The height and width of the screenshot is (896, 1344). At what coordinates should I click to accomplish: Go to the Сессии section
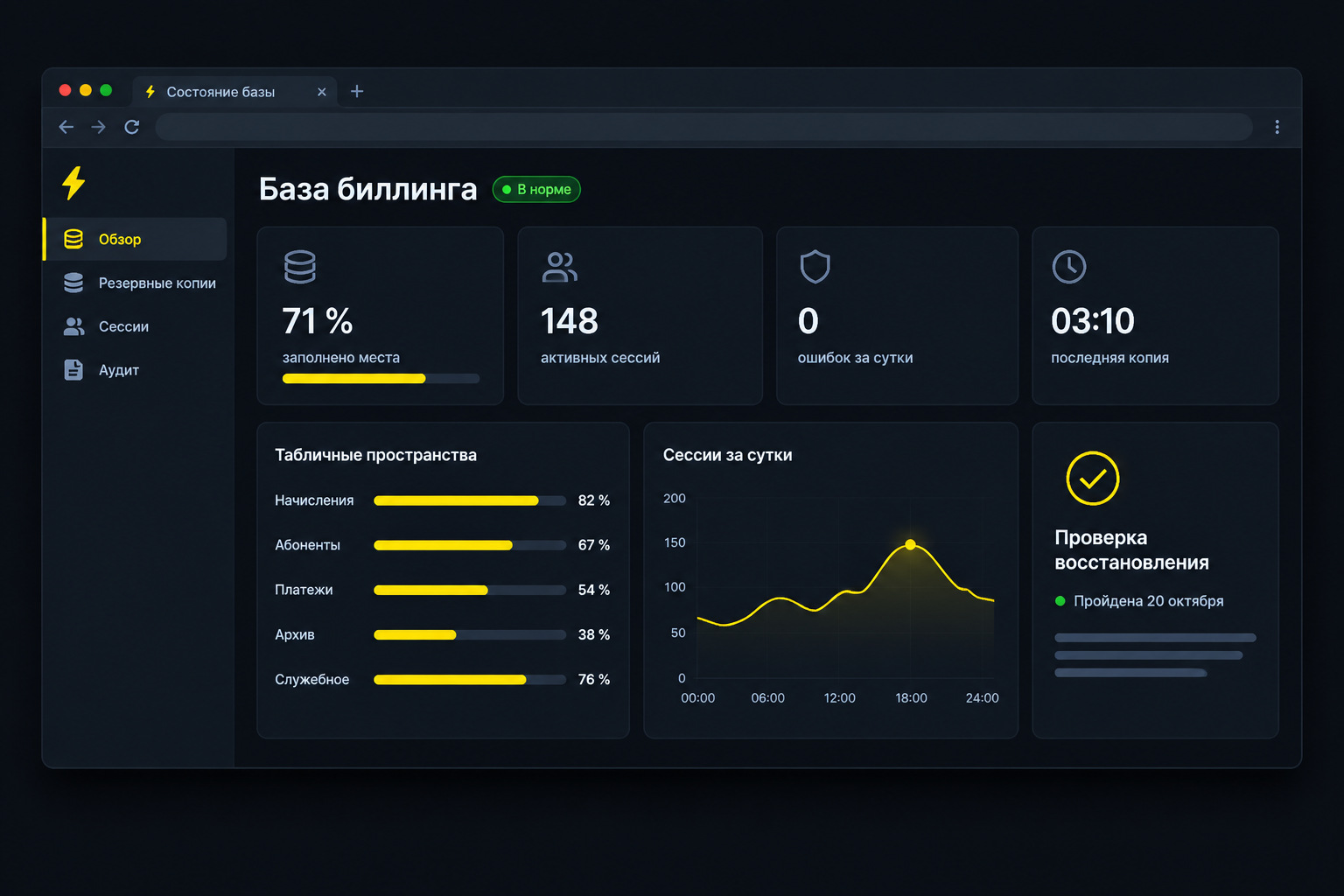click(x=135, y=326)
